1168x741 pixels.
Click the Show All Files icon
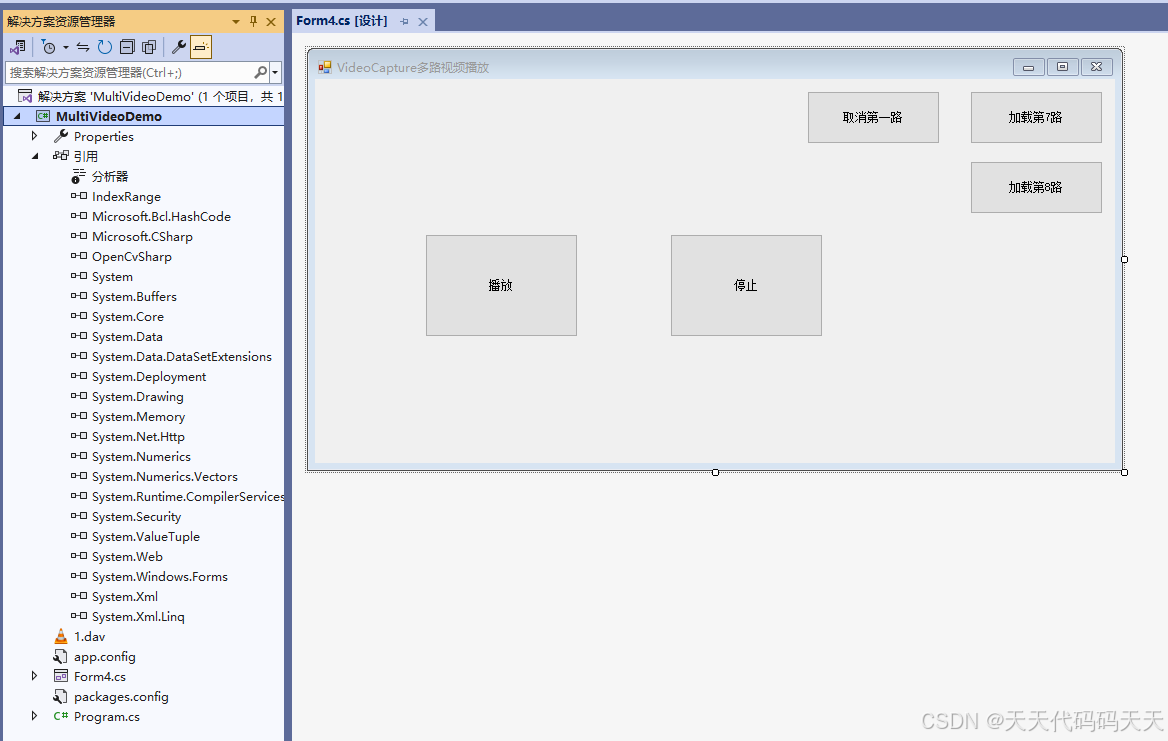(x=149, y=48)
